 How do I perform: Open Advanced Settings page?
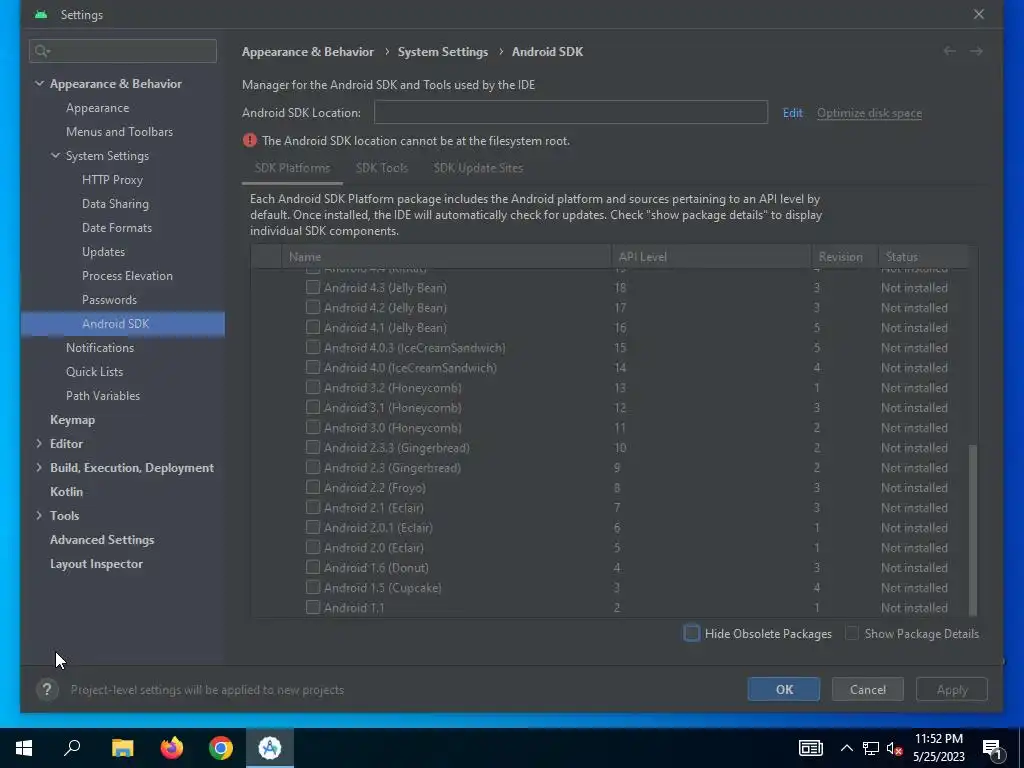(102, 539)
